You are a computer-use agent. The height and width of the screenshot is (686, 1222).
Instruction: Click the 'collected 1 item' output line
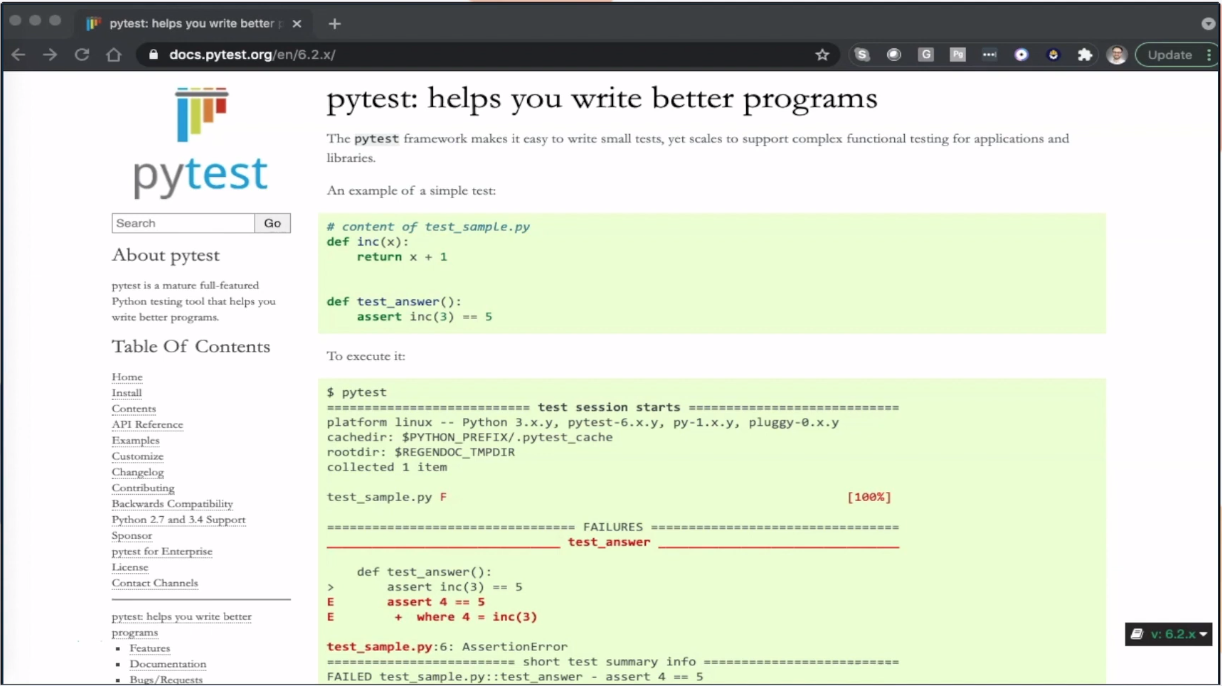point(387,467)
